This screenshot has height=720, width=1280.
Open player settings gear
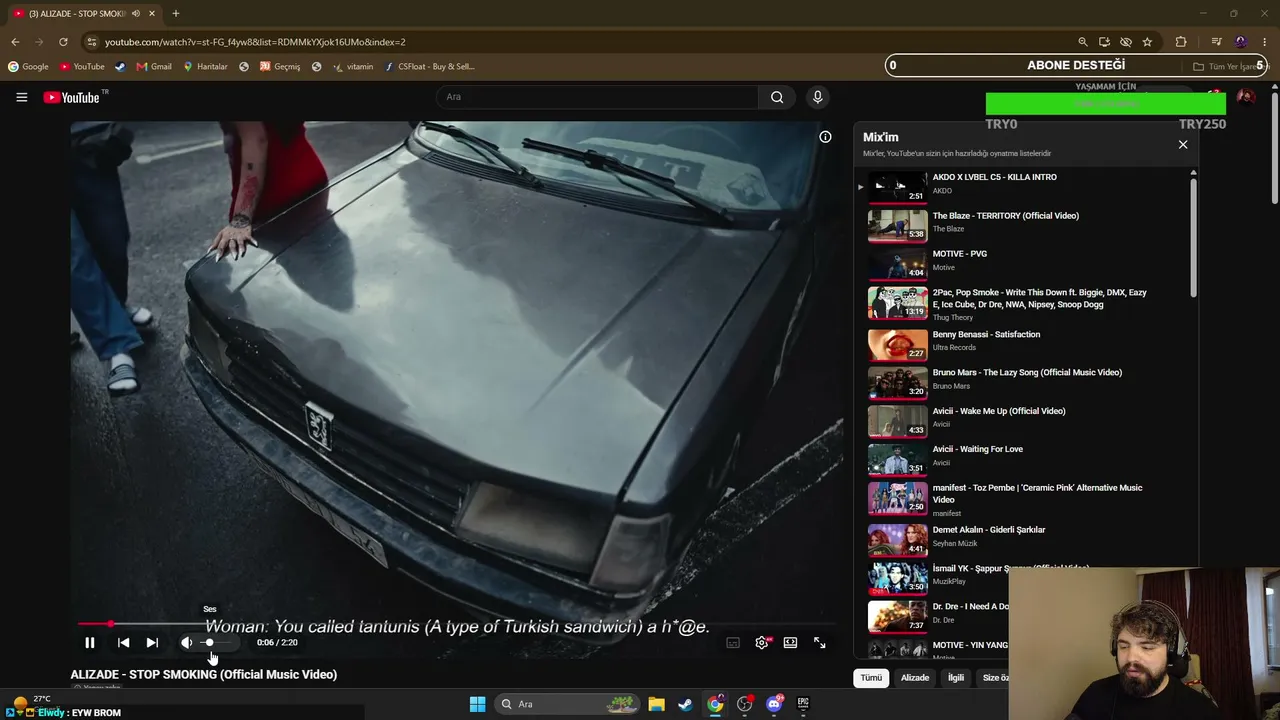762,643
